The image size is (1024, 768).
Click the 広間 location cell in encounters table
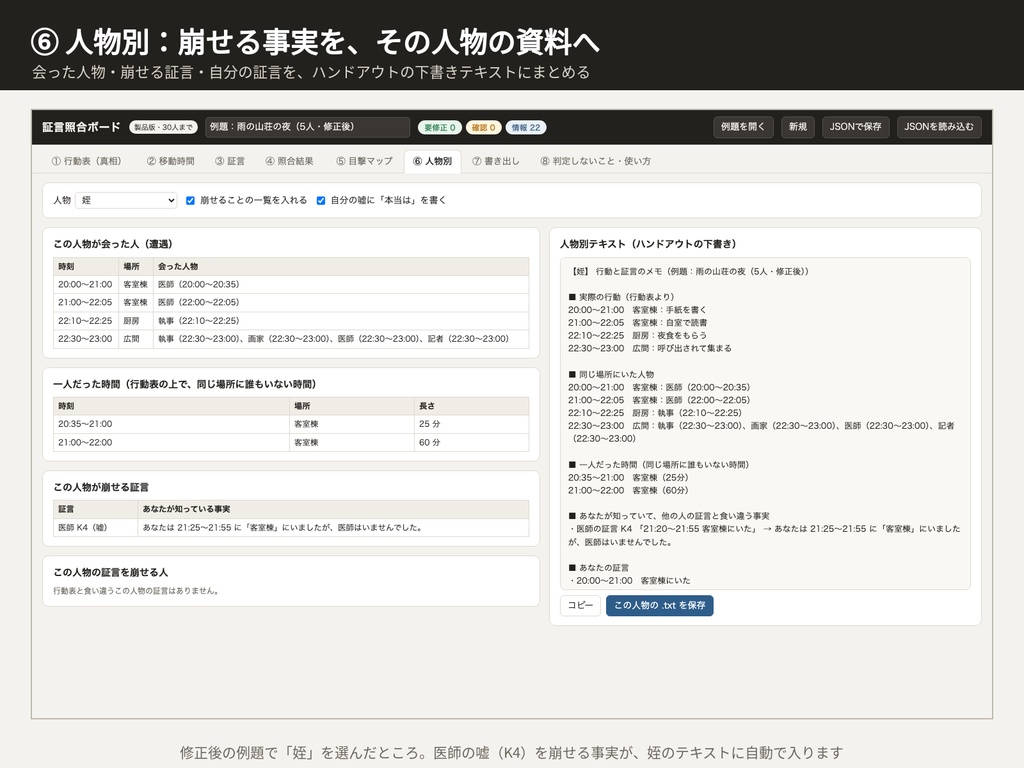click(136, 339)
